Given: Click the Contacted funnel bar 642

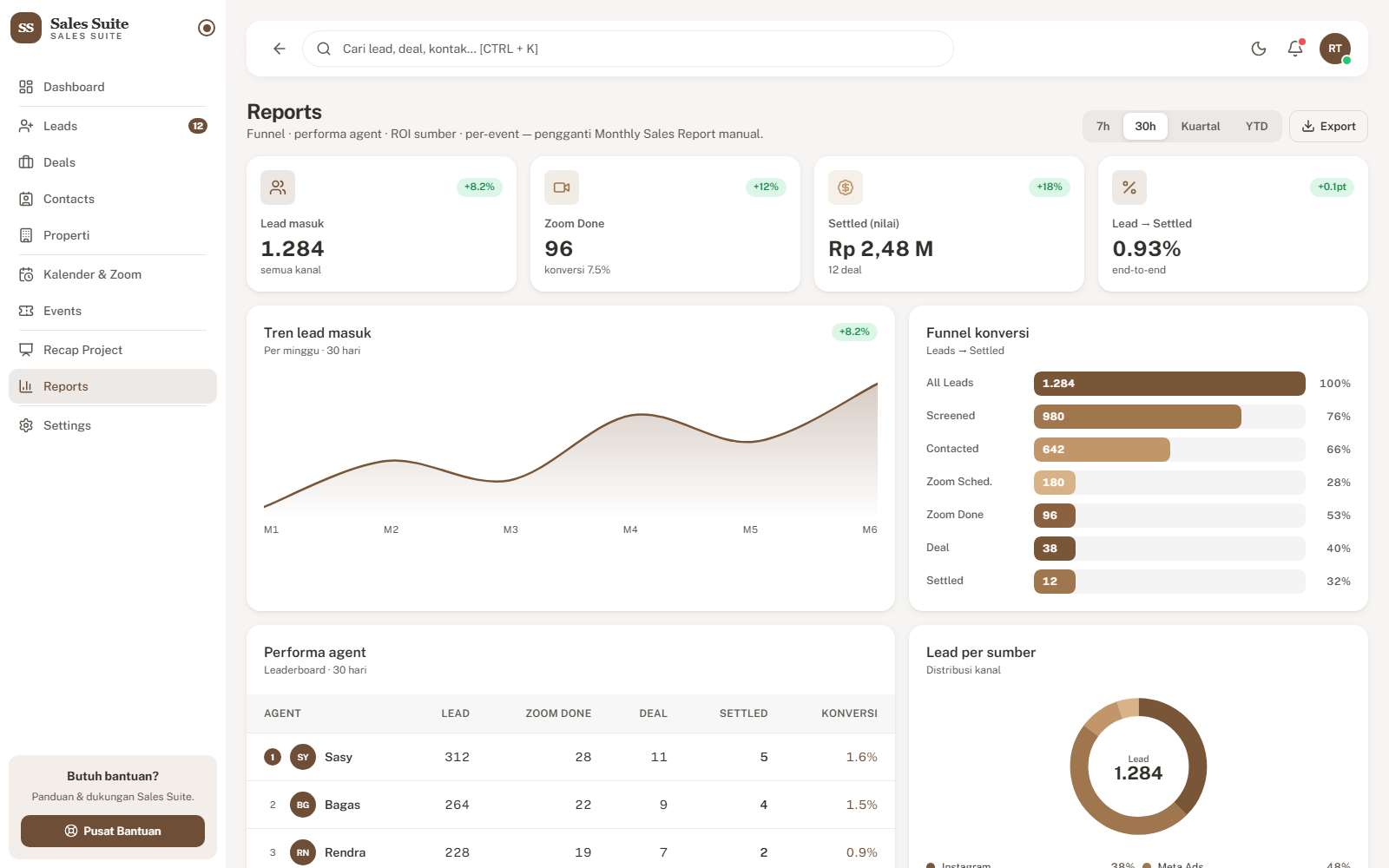Looking at the screenshot, I should 1102,450.
